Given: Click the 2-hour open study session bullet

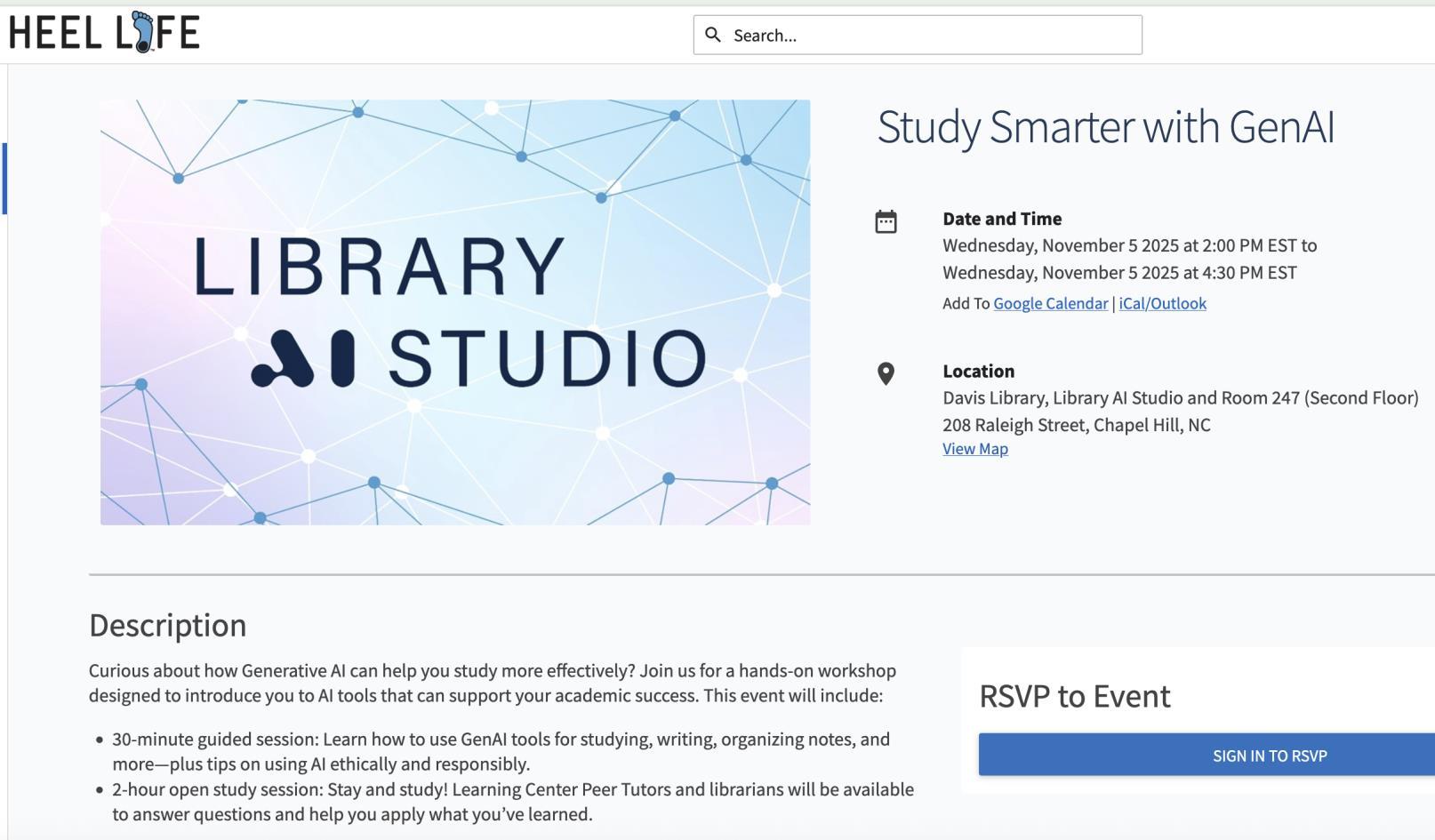Looking at the screenshot, I should pyautogui.click(x=512, y=802).
